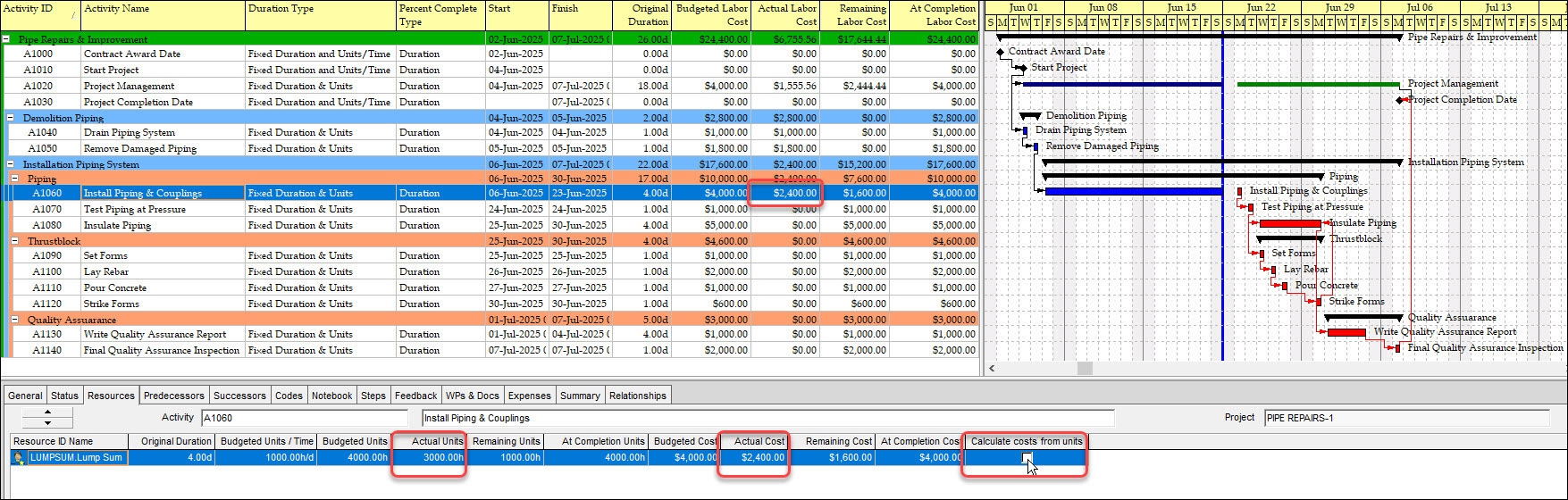This screenshot has width=1568, height=500.
Task: Click the Contract Award Date milestone diamond
Action: coord(1001,53)
